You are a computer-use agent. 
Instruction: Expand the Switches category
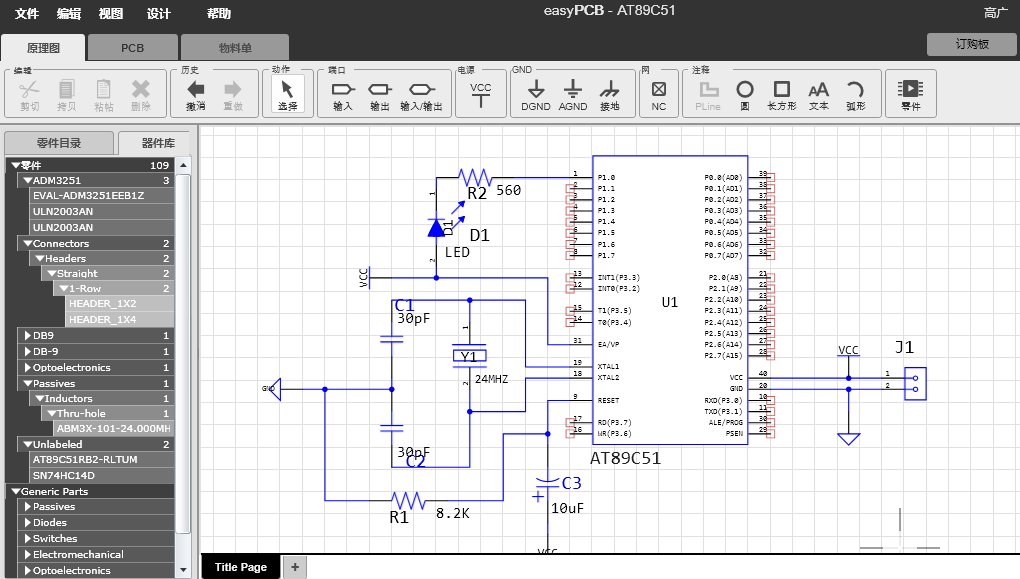click(27, 539)
